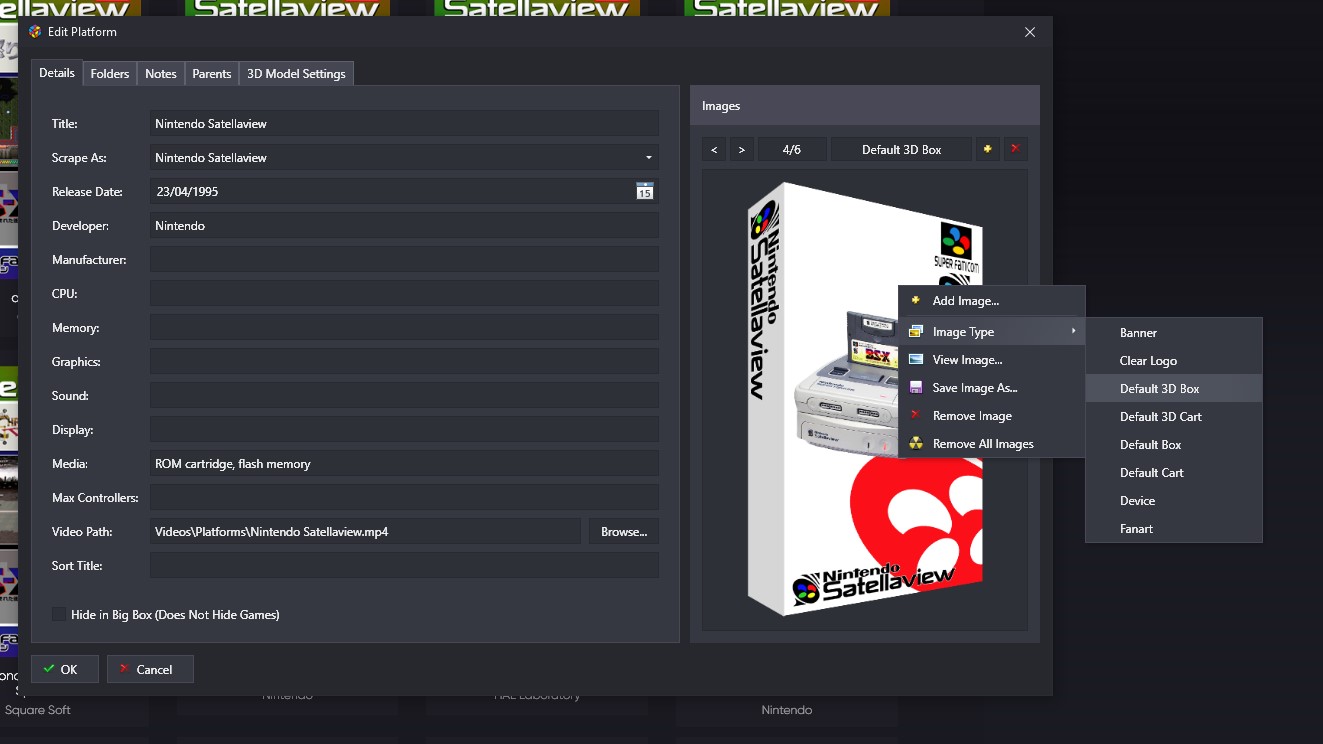Screen dimensions: 1323x744
Task: Click the red remove image icon in toolbar
Action: pos(1015,149)
